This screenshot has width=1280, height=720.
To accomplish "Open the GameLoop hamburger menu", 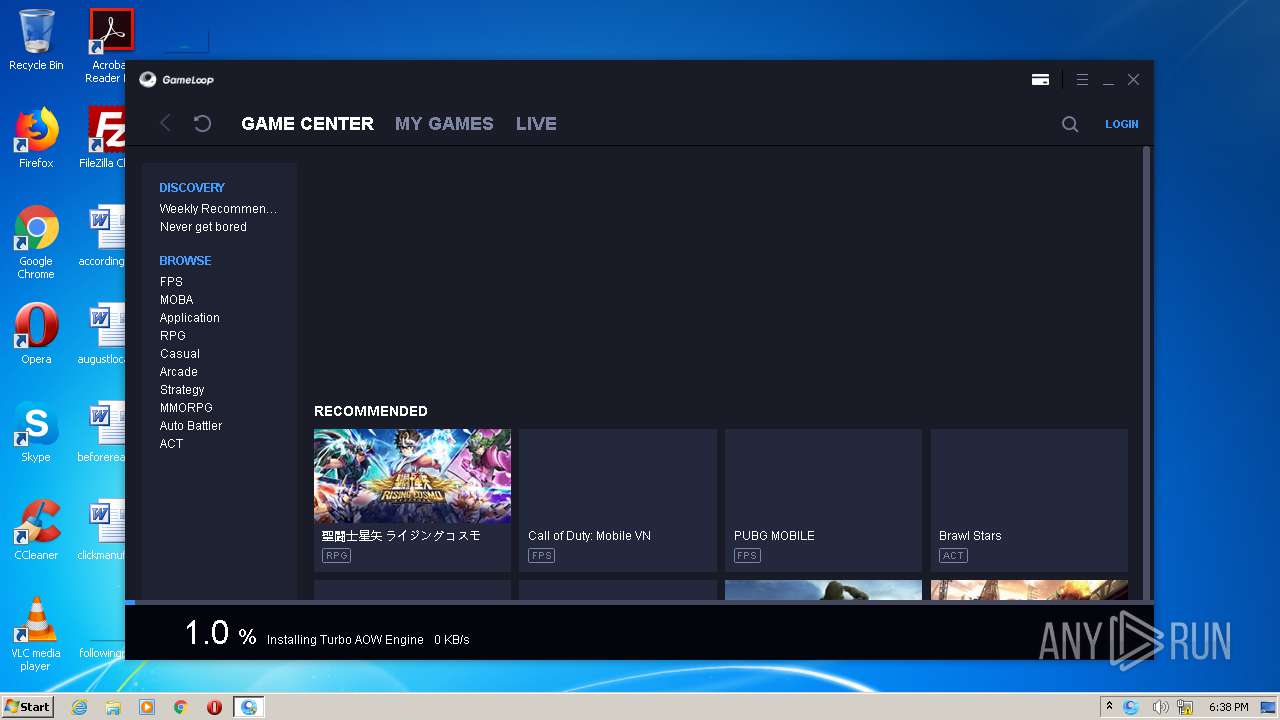I will click(x=1082, y=80).
